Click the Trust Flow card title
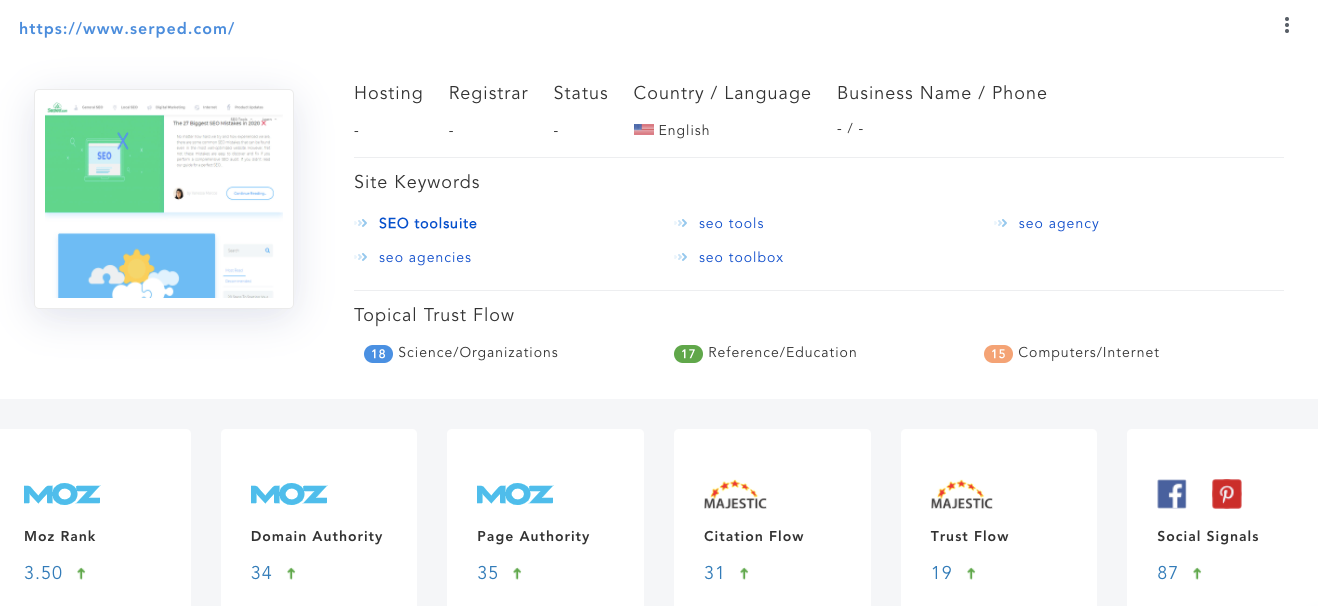This screenshot has width=1318, height=606. 969,537
